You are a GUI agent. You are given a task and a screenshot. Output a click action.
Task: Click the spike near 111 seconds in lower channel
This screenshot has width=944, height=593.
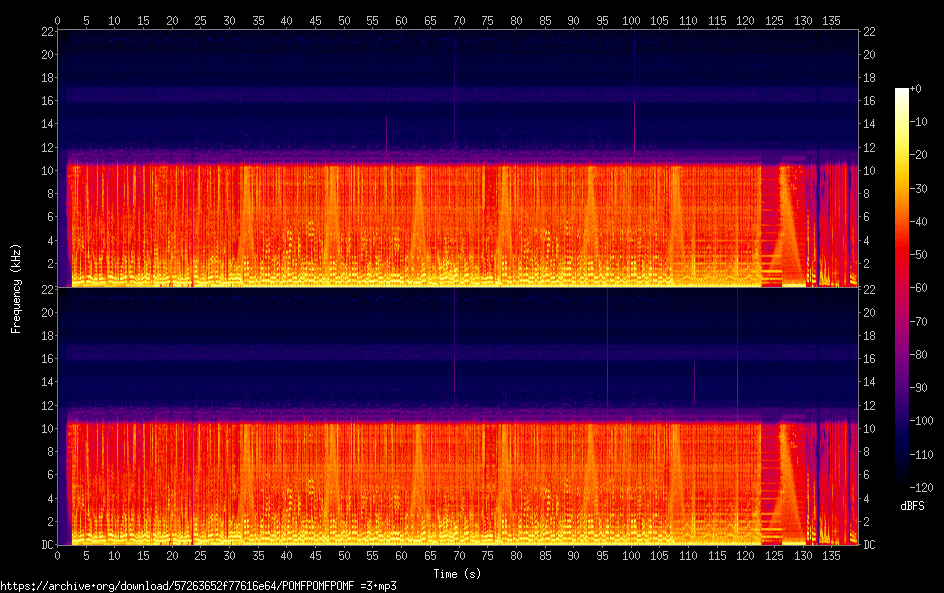click(x=694, y=382)
